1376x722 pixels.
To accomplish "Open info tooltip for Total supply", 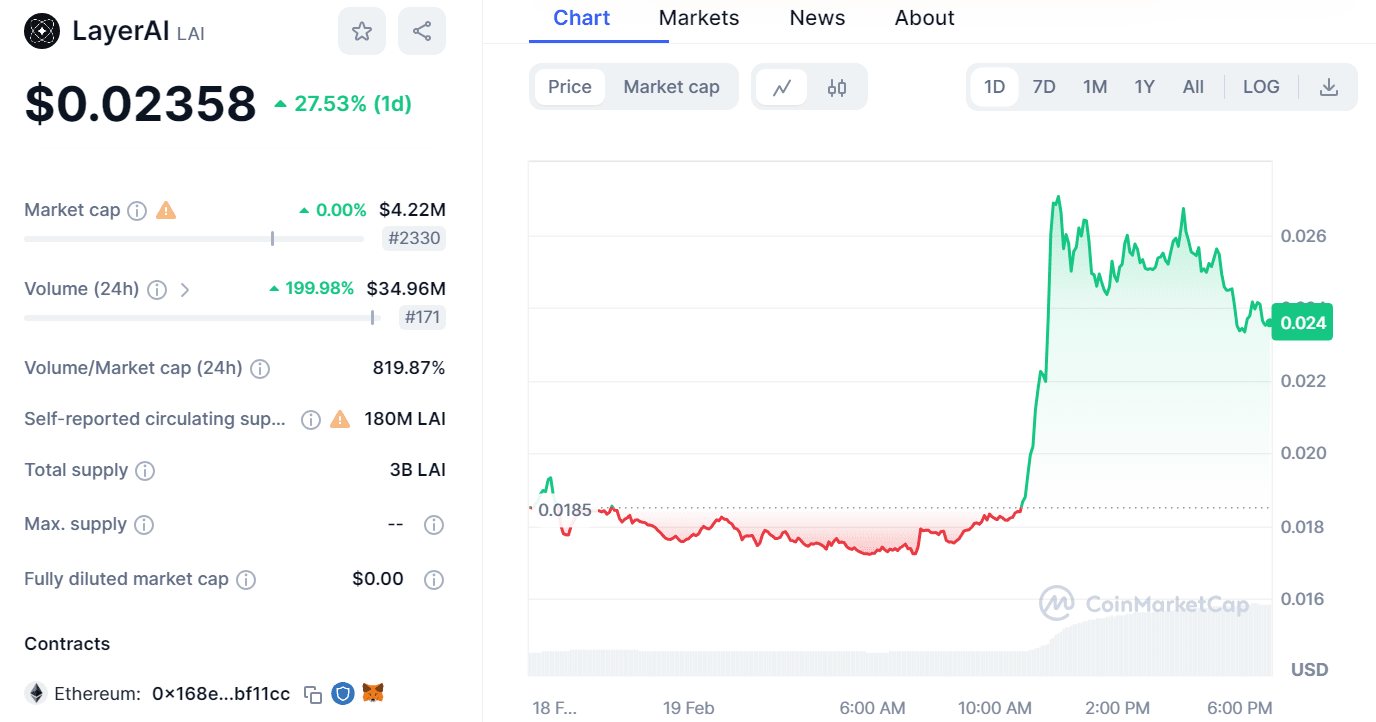I will coord(145,470).
